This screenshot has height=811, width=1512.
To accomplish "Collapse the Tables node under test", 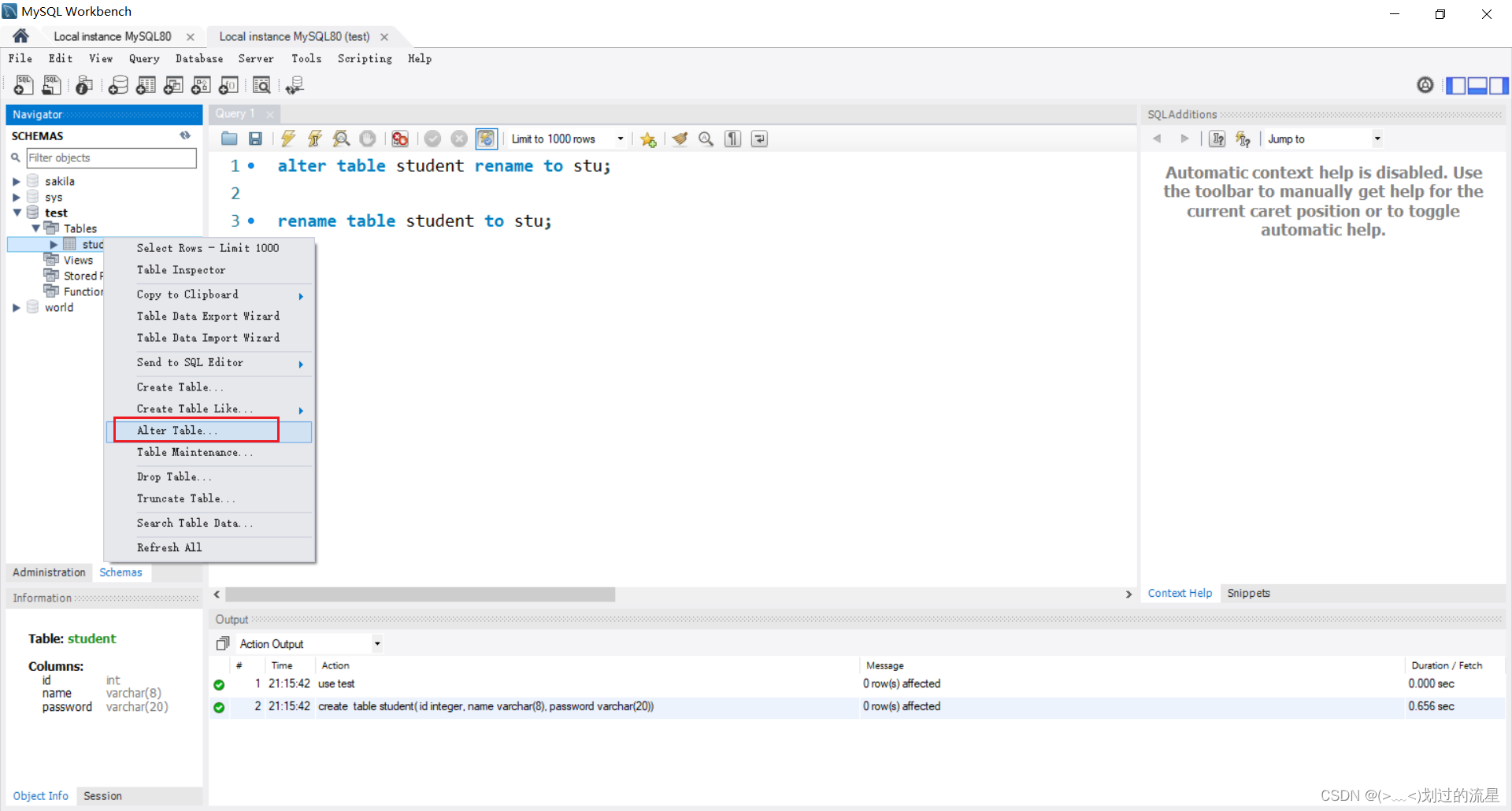I will tap(35, 228).
